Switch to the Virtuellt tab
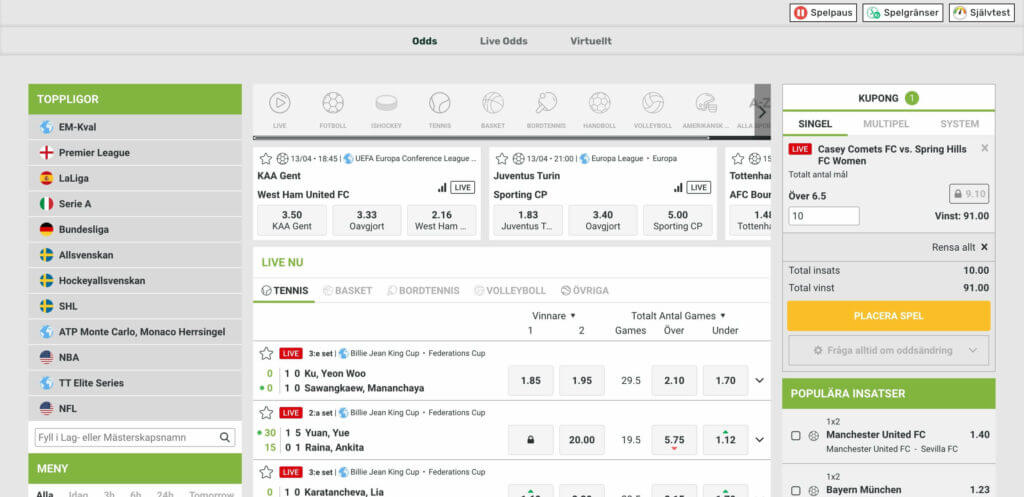1024x497 pixels. pyautogui.click(x=591, y=41)
